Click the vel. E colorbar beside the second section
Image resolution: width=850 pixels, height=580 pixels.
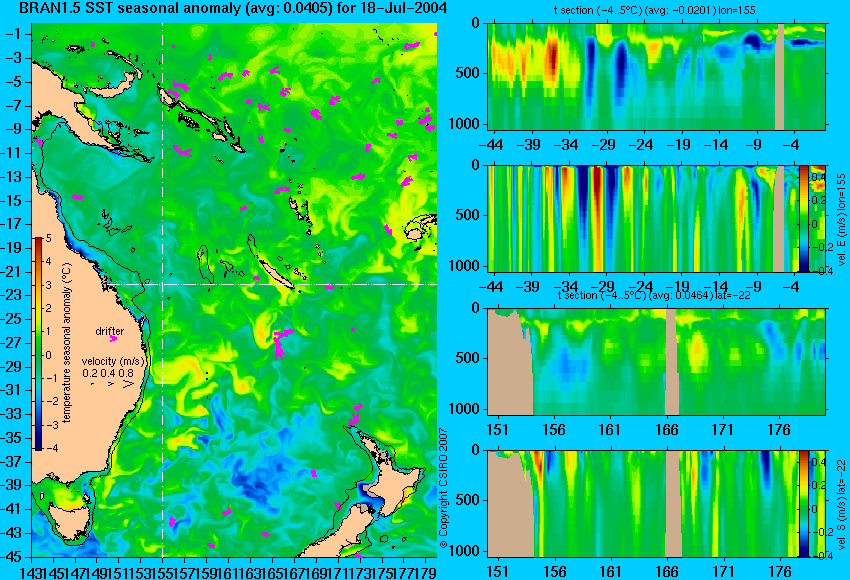(x=804, y=218)
